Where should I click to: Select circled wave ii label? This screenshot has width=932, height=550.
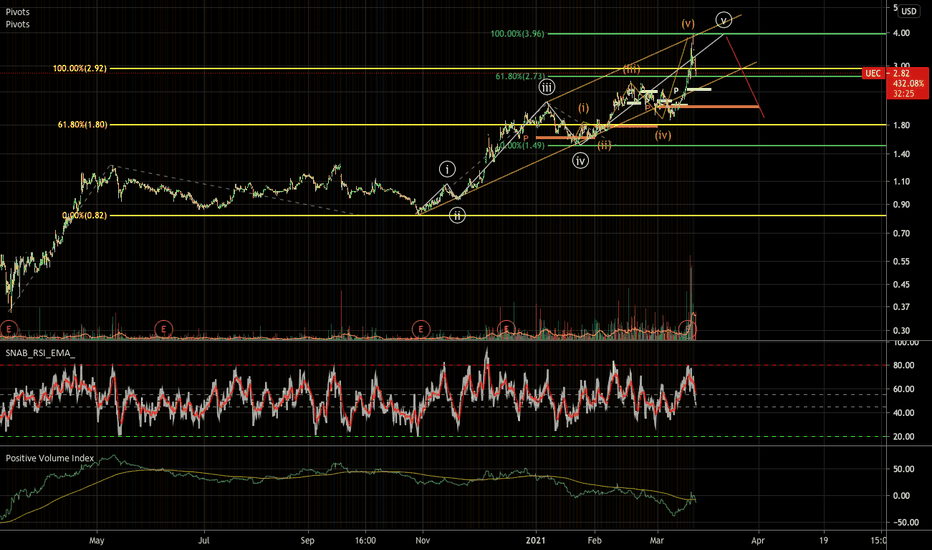457,215
